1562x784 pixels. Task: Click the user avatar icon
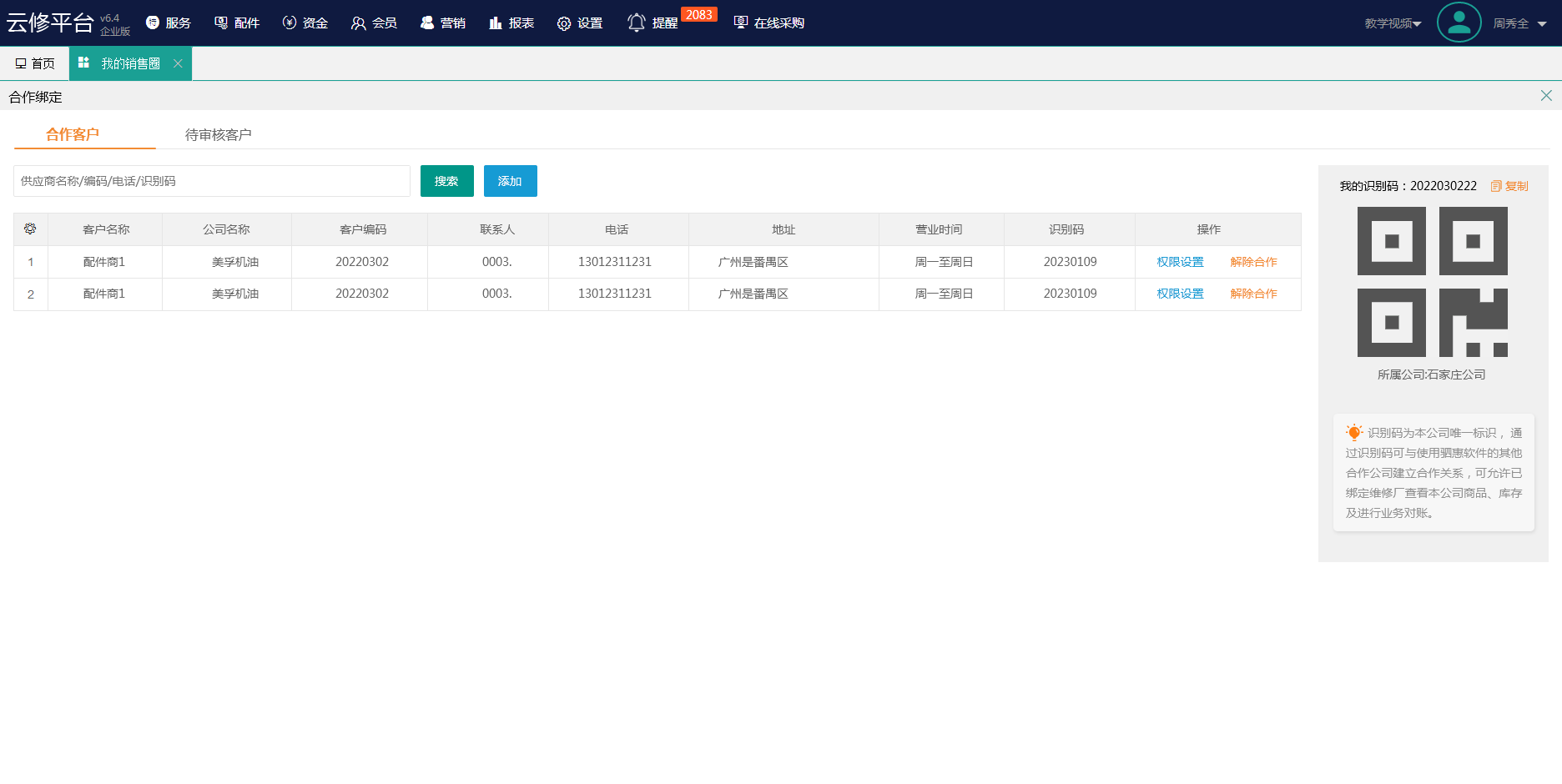coord(1459,23)
